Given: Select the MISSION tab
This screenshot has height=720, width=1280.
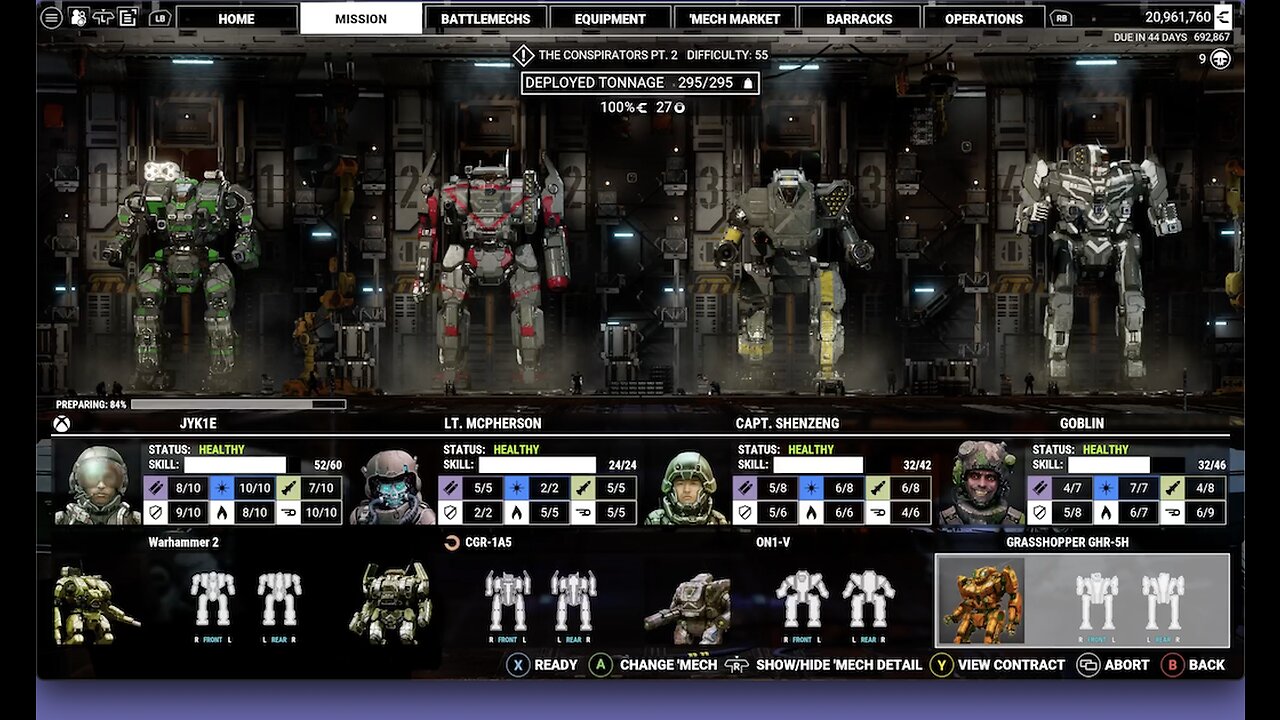Looking at the screenshot, I should (x=361, y=18).
